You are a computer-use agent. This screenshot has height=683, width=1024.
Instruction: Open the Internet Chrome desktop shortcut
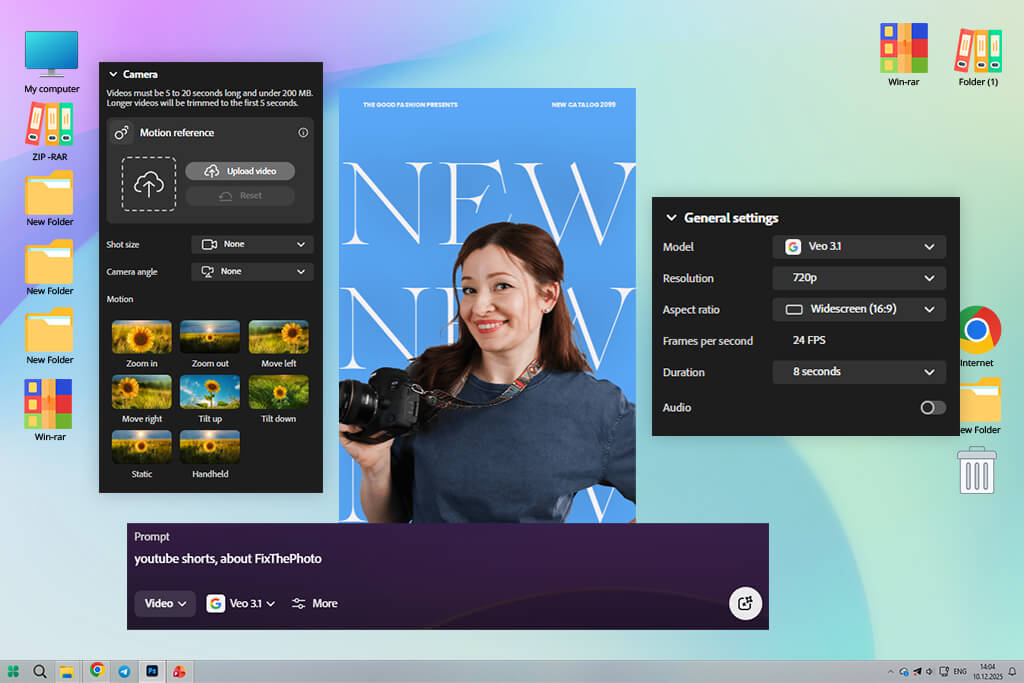pos(977,331)
